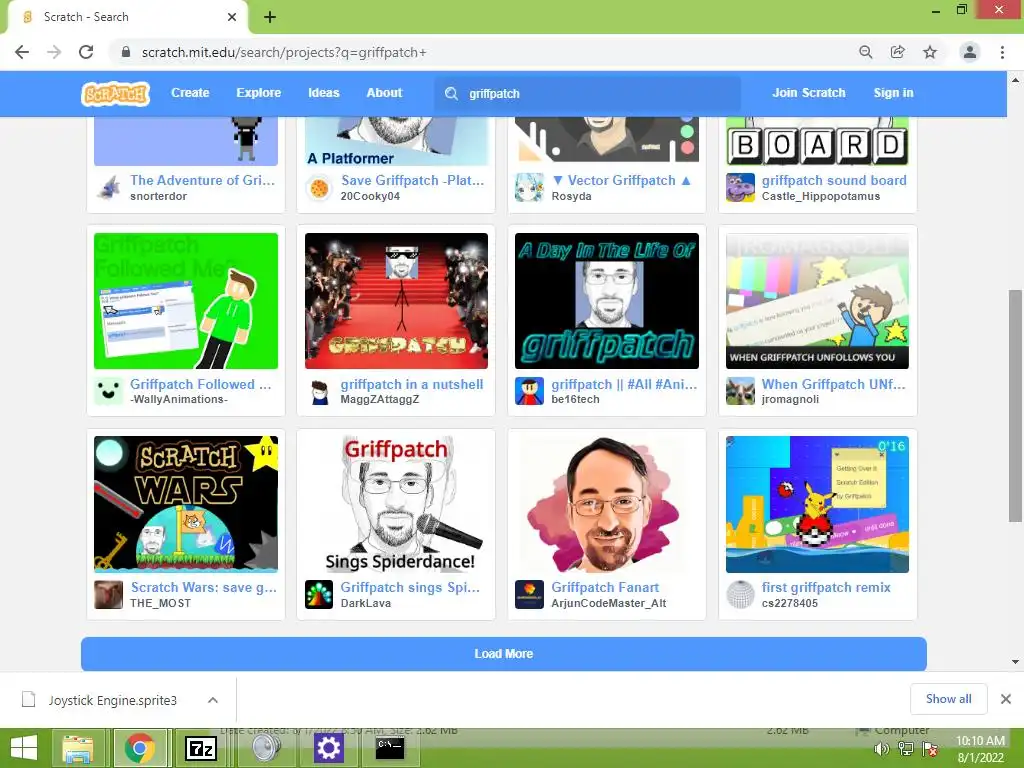Open Griffpatch Fanart project title link
Viewport: 1024px width, 768px height.
coord(605,587)
